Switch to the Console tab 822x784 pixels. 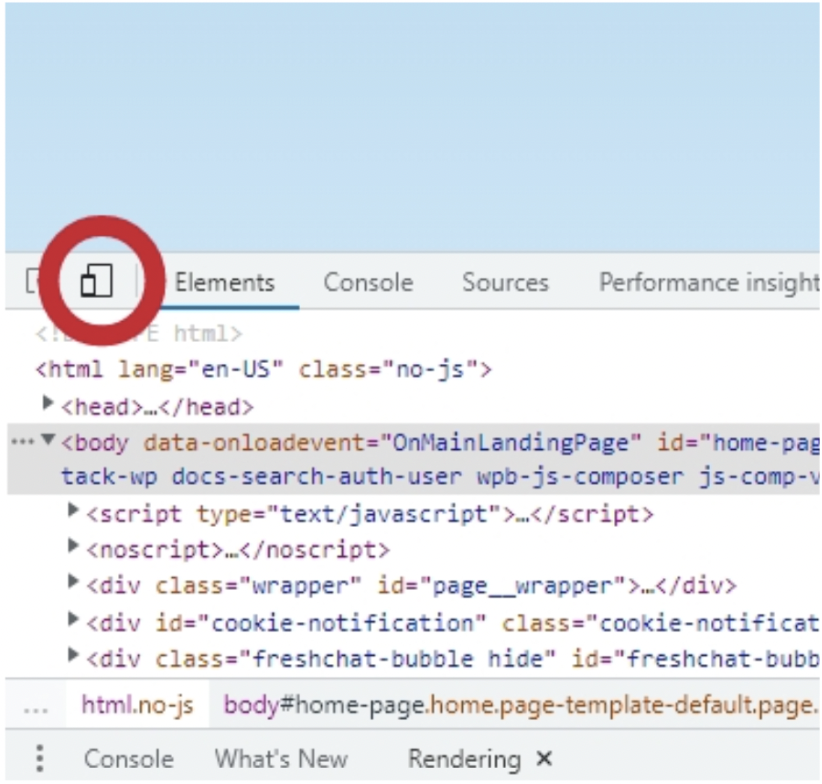pyautogui.click(x=368, y=282)
